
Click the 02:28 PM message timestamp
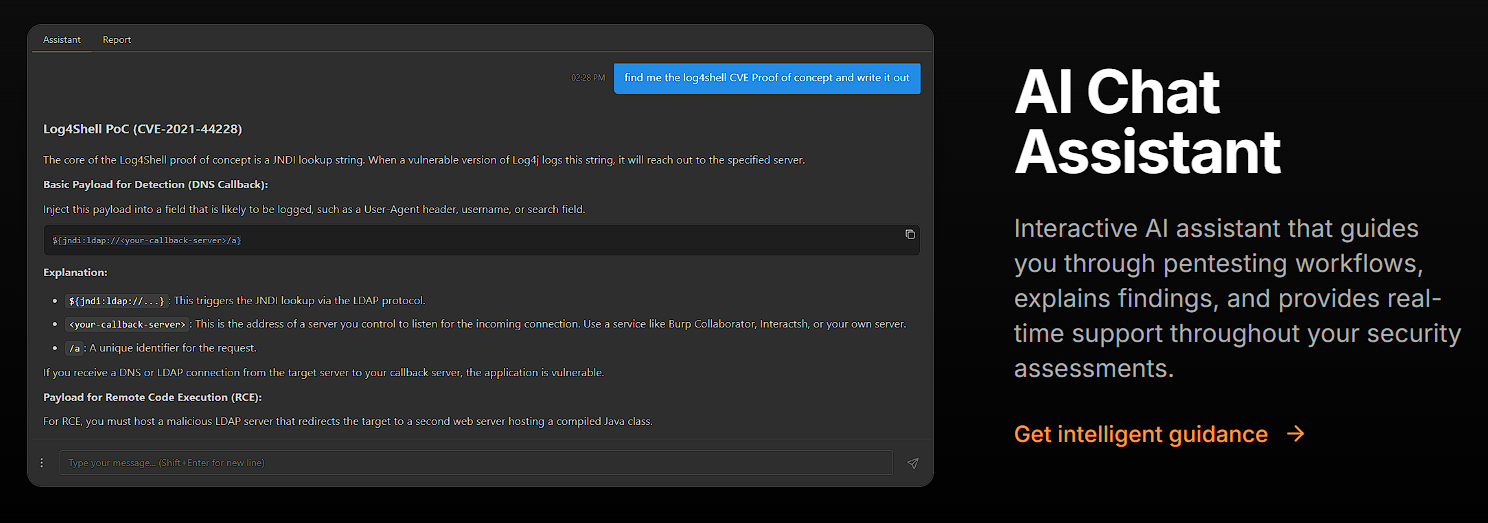coord(588,78)
